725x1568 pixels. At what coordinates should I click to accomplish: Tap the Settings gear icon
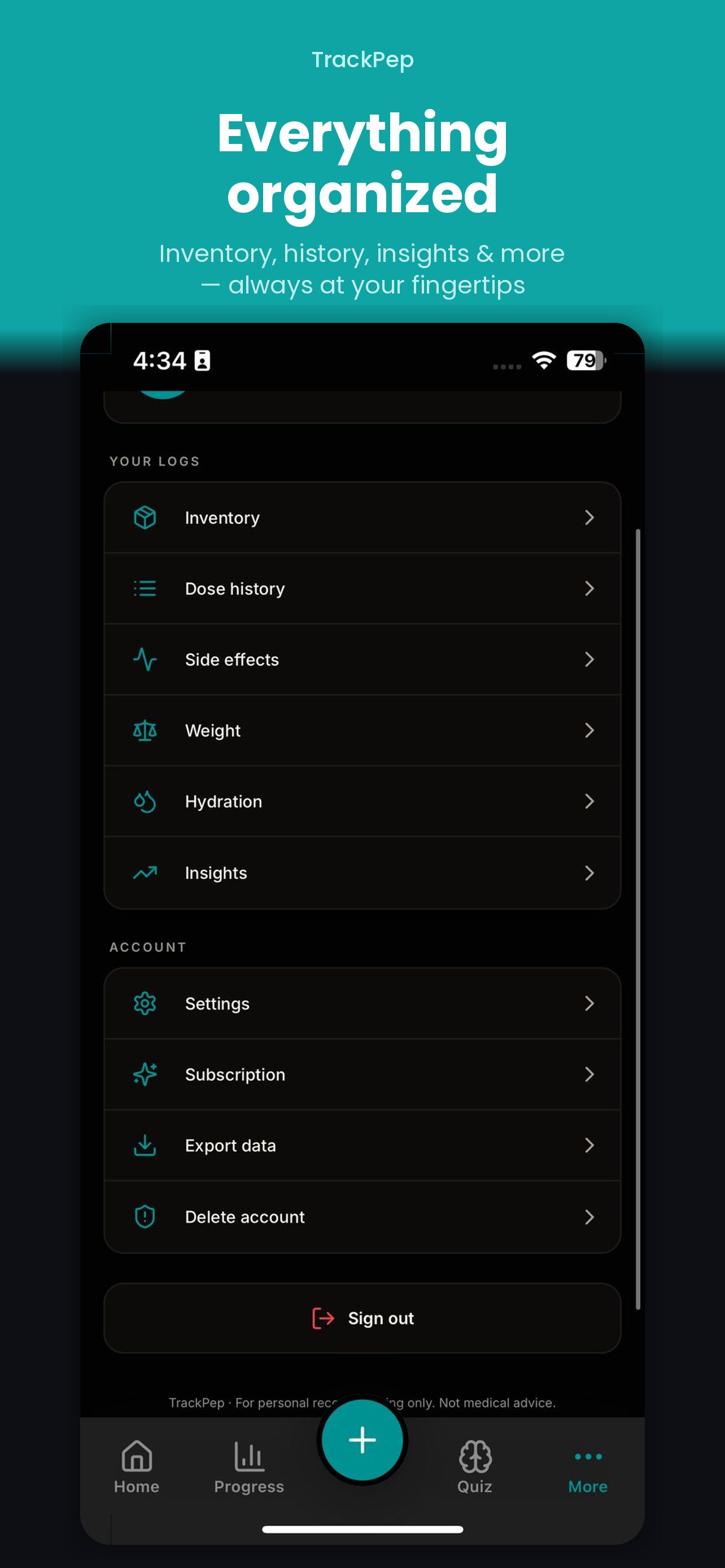pos(145,1003)
